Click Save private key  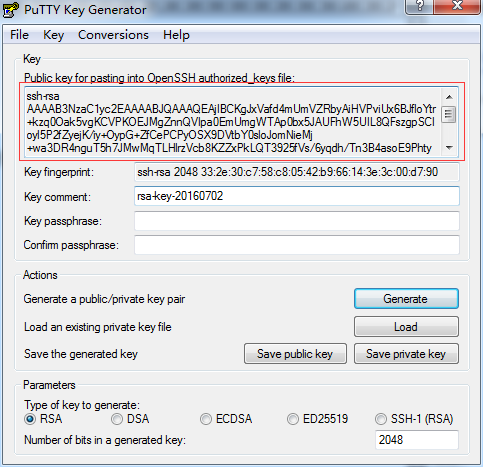[406, 354]
